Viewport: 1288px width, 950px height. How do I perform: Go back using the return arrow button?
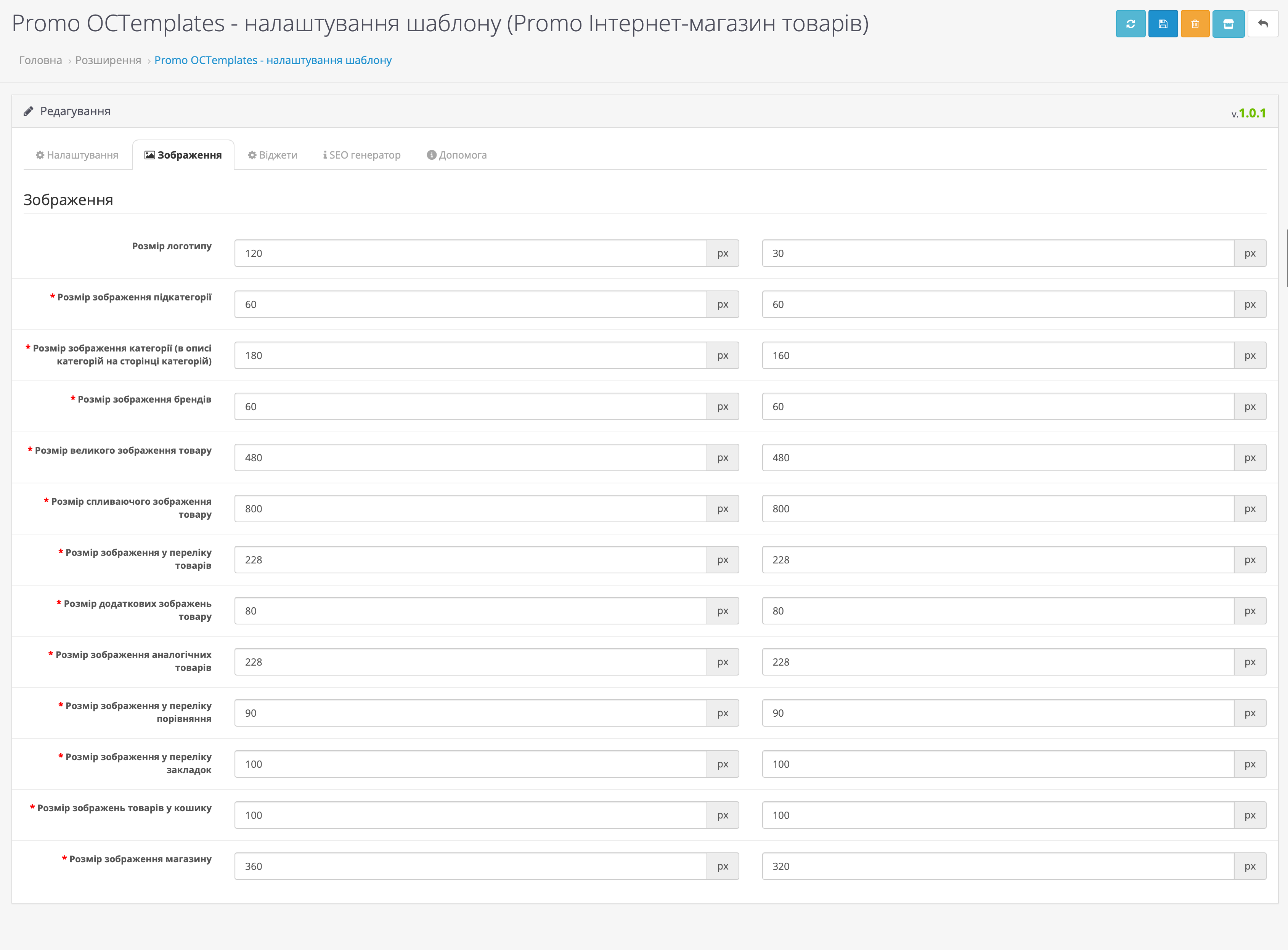click(x=1263, y=24)
